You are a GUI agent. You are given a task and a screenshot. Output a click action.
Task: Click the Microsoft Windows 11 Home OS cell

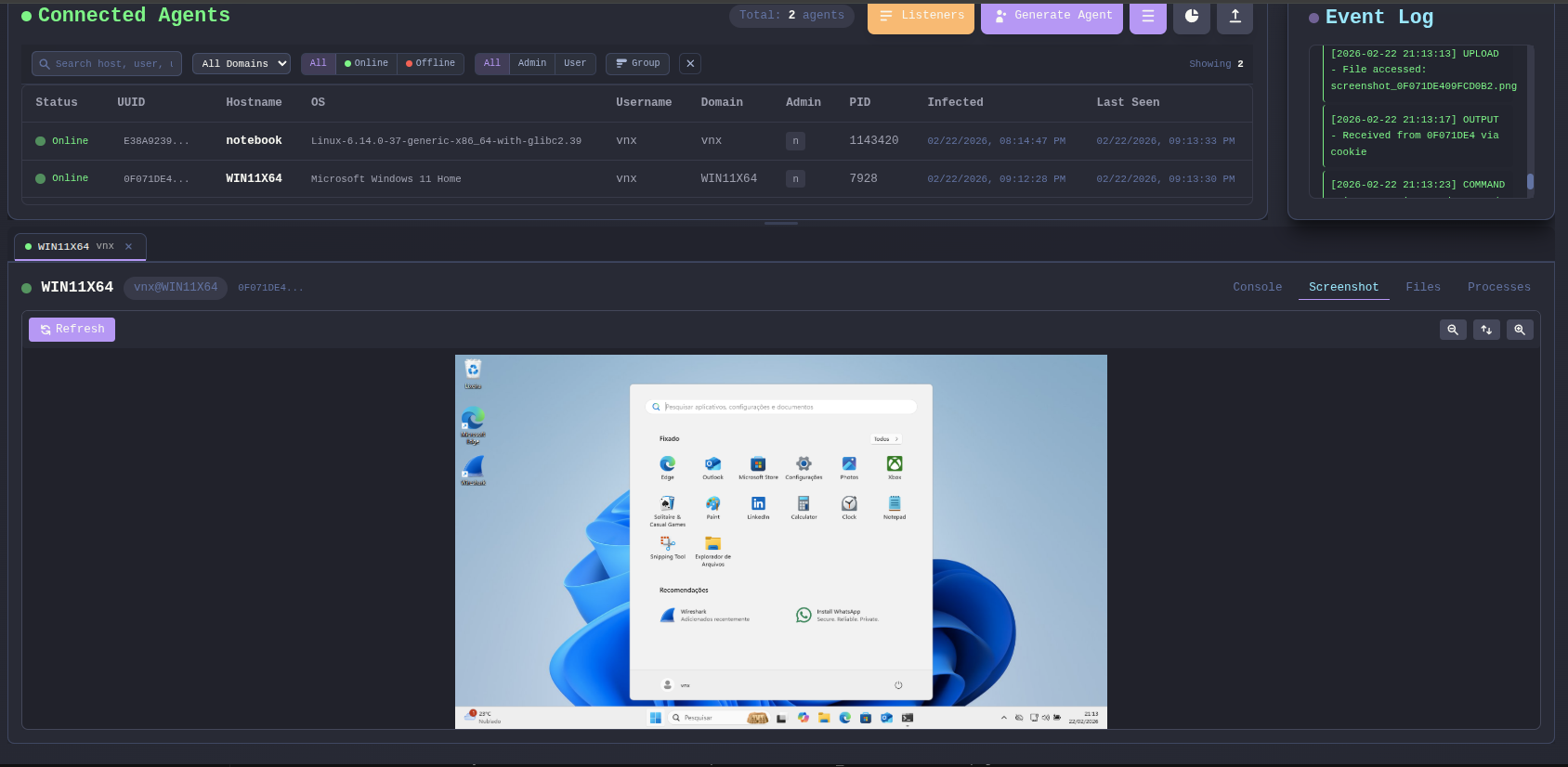[x=385, y=179]
